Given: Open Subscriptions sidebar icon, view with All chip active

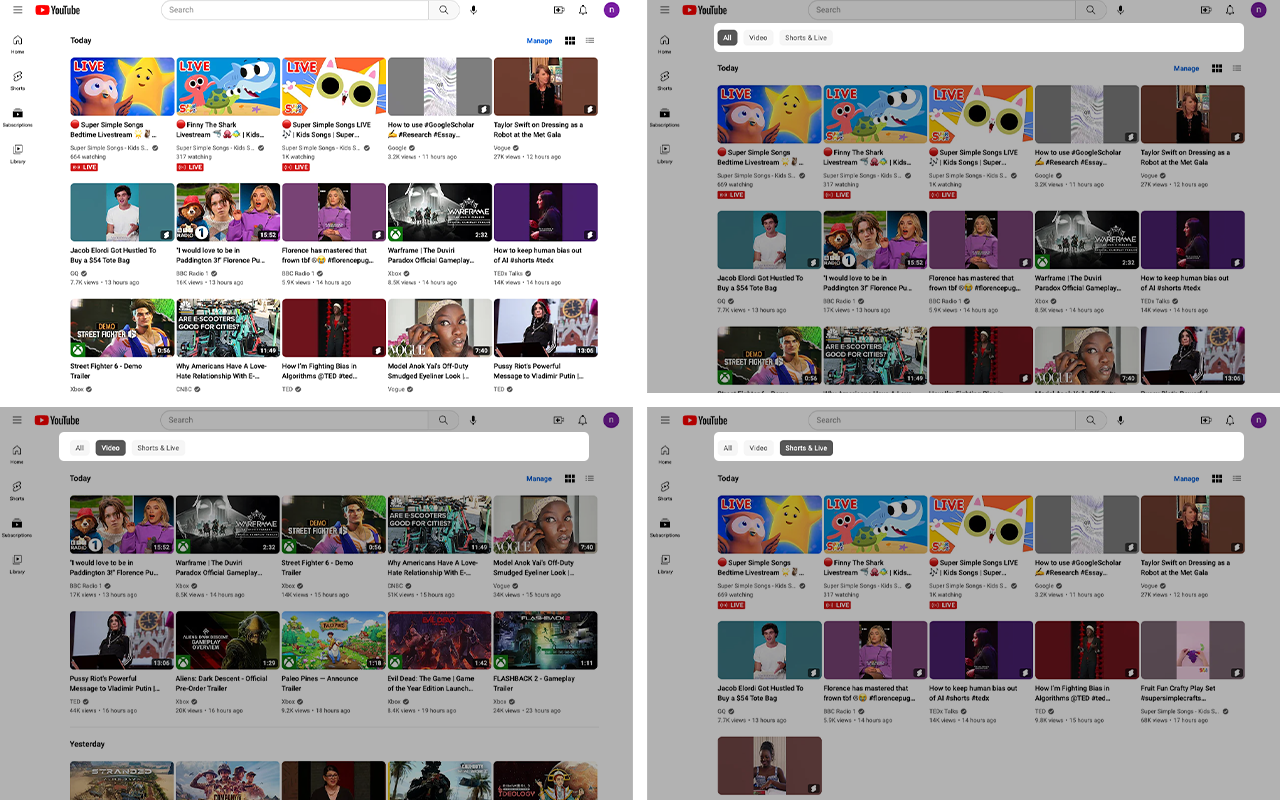Looking at the screenshot, I should [x=665, y=116].
